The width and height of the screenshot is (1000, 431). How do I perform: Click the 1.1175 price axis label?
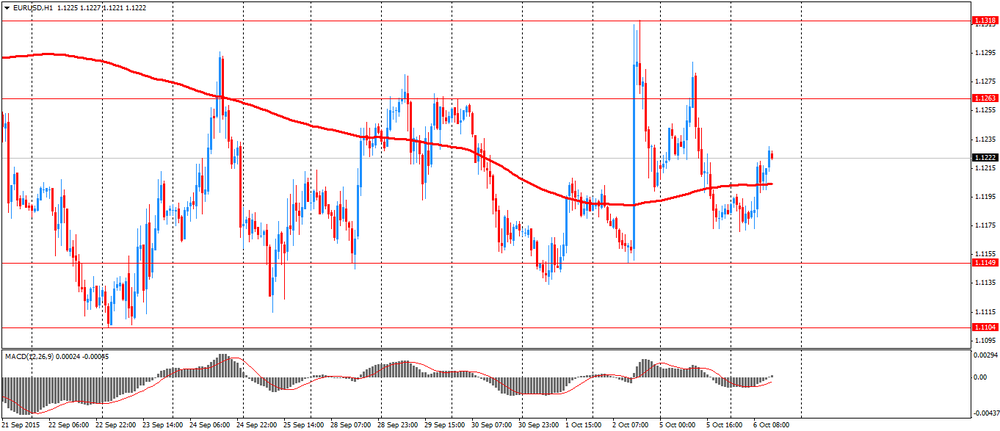pyautogui.click(x=984, y=225)
